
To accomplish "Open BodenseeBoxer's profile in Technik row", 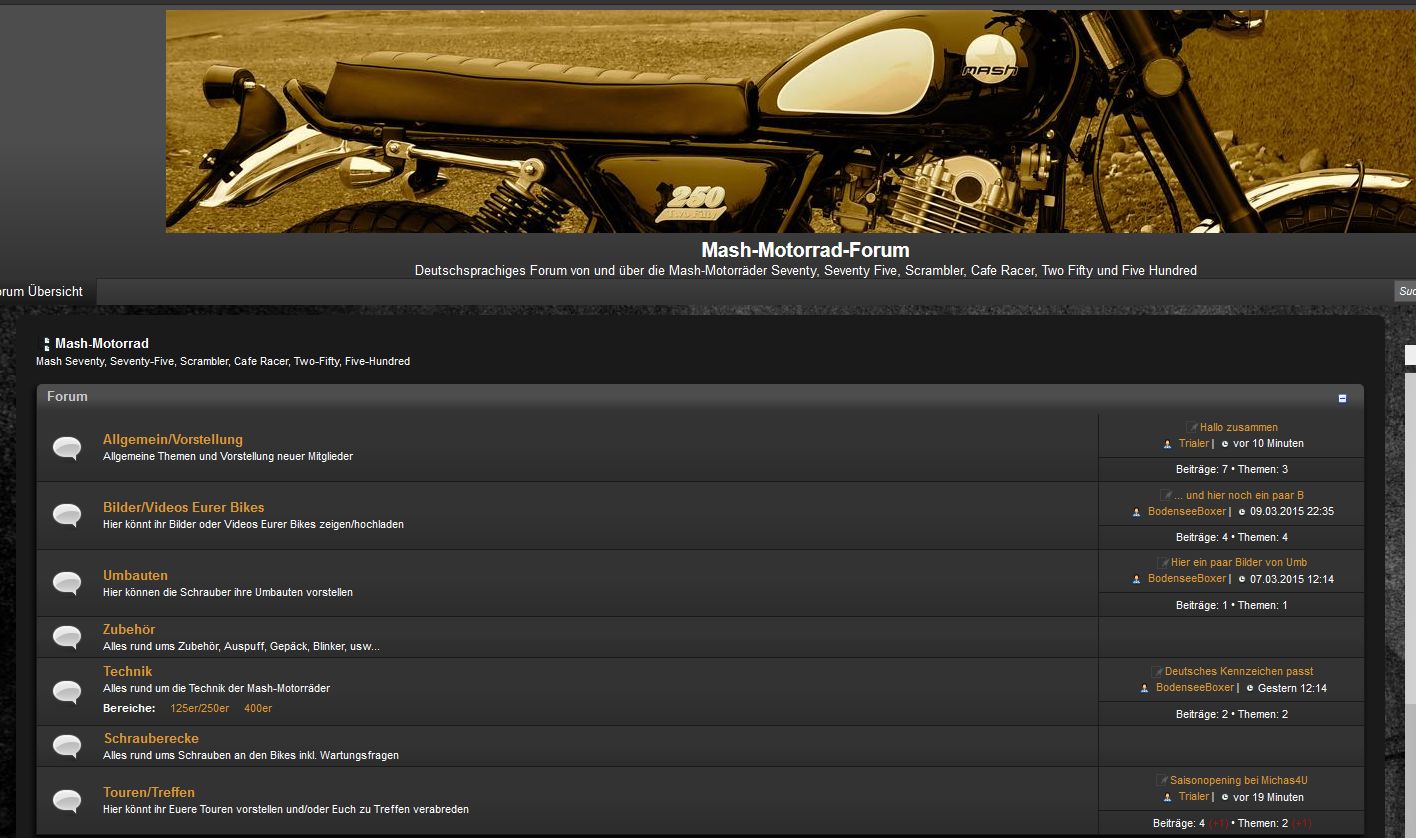I will (1195, 687).
